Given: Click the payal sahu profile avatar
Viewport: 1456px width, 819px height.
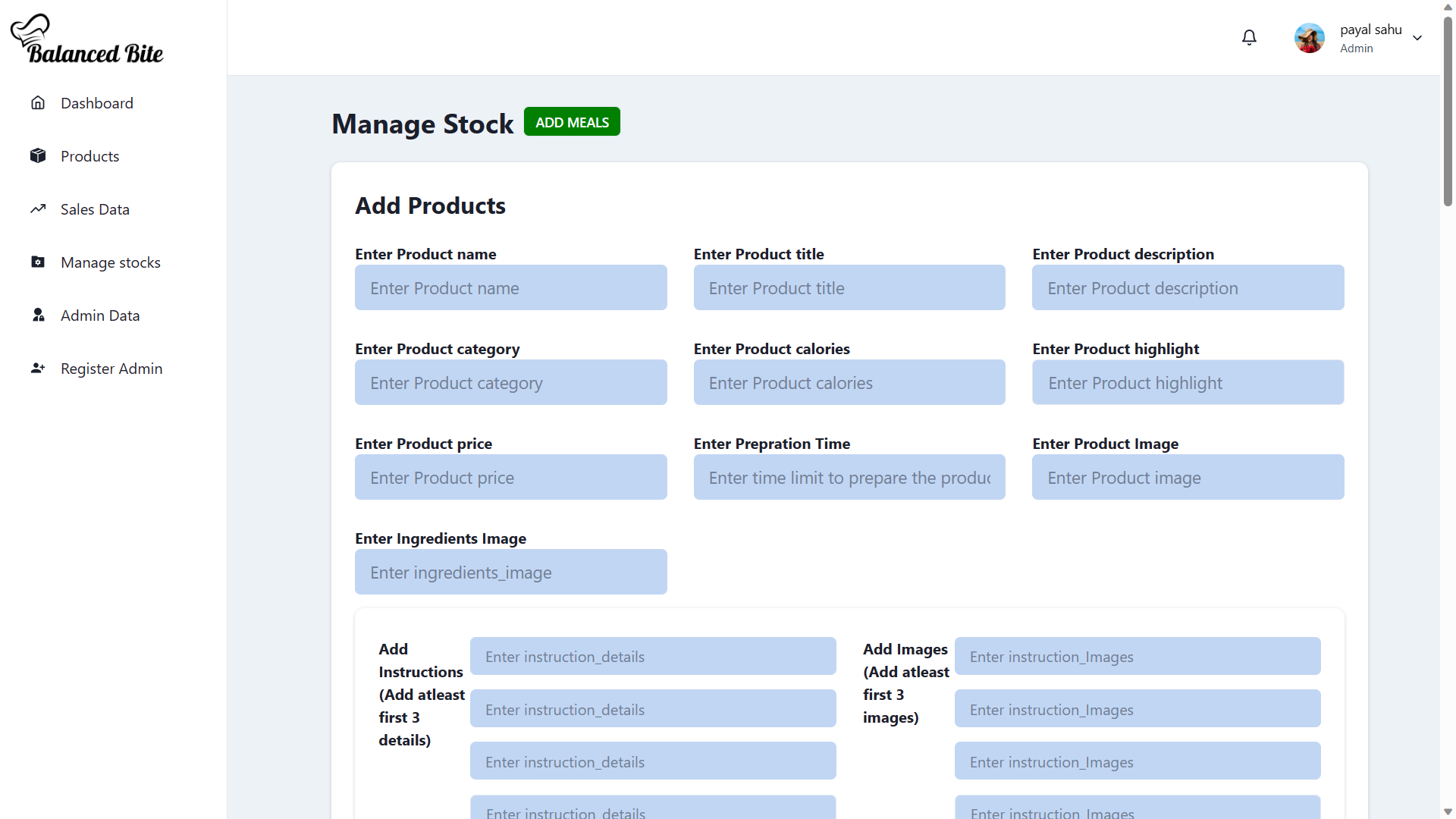Looking at the screenshot, I should [1309, 37].
